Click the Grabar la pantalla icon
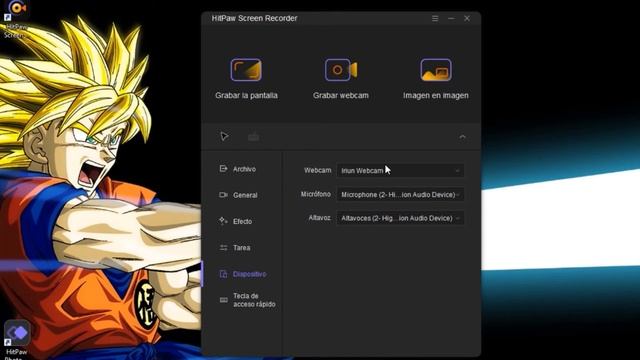 [246, 70]
